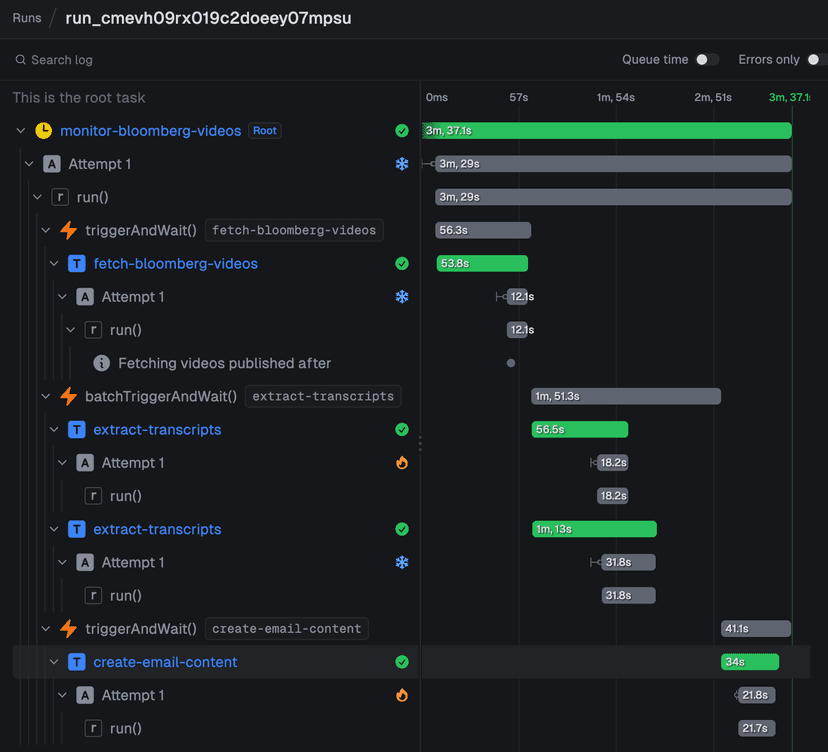Open the monitor-bloomberg-videos task link
The height and width of the screenshot is (752, 828).
[150, 130]
